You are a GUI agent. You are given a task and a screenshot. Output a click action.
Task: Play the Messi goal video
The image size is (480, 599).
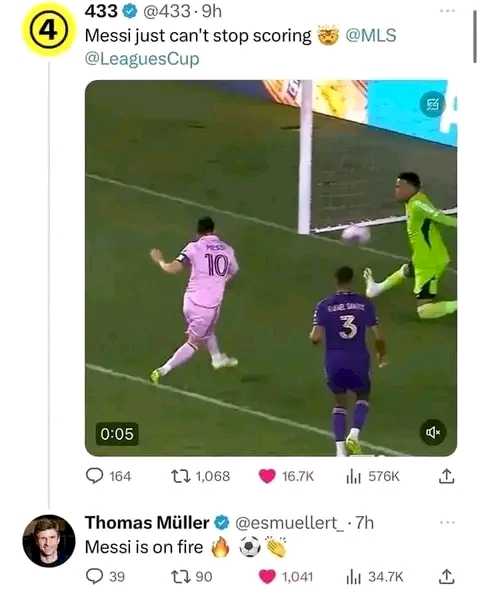(271, 268)
